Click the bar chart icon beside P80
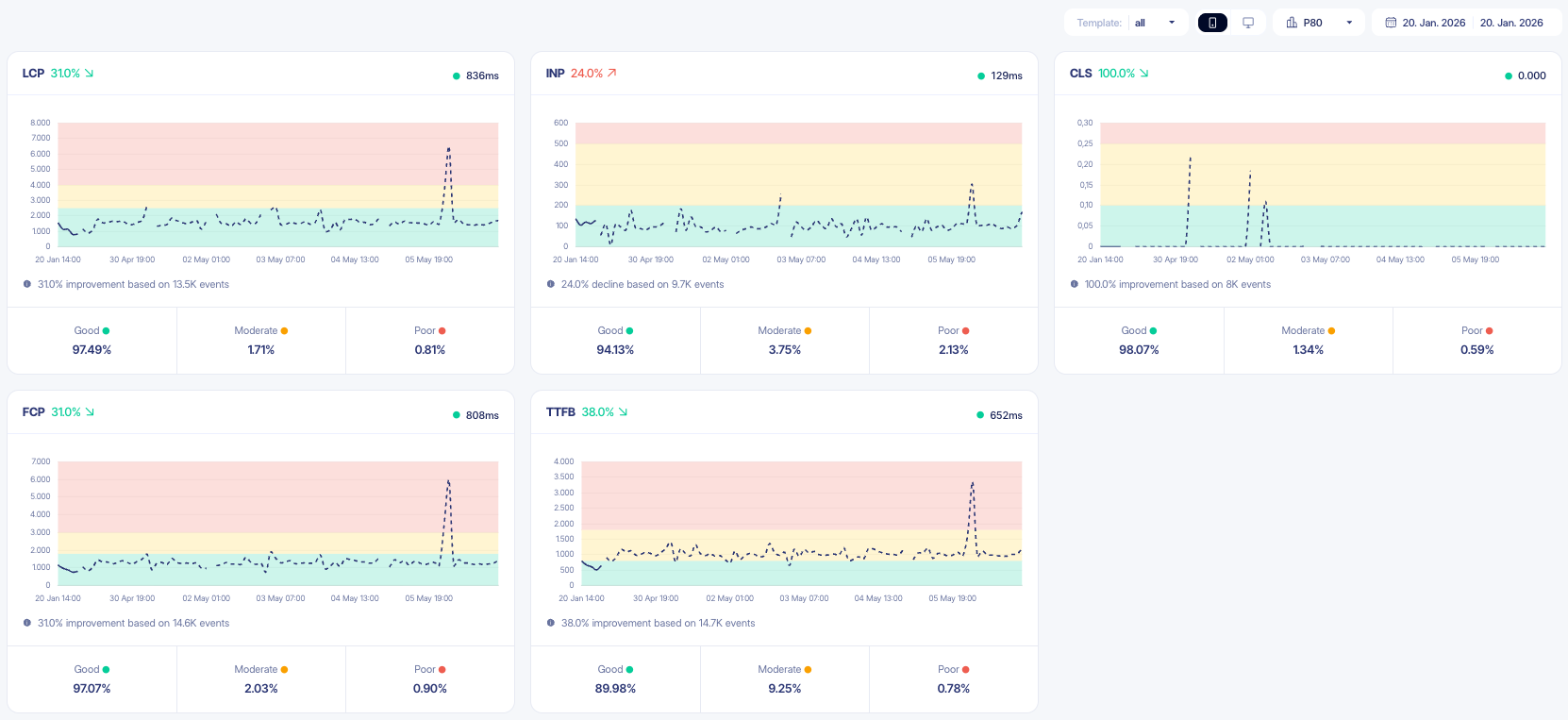The image size is (1568, 720). pos(1292,23)
